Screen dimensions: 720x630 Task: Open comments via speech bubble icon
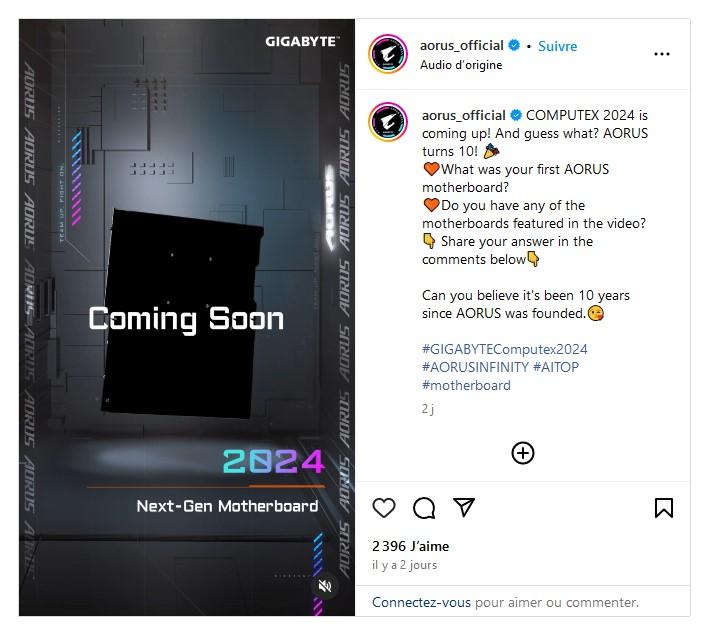[423, 508]
